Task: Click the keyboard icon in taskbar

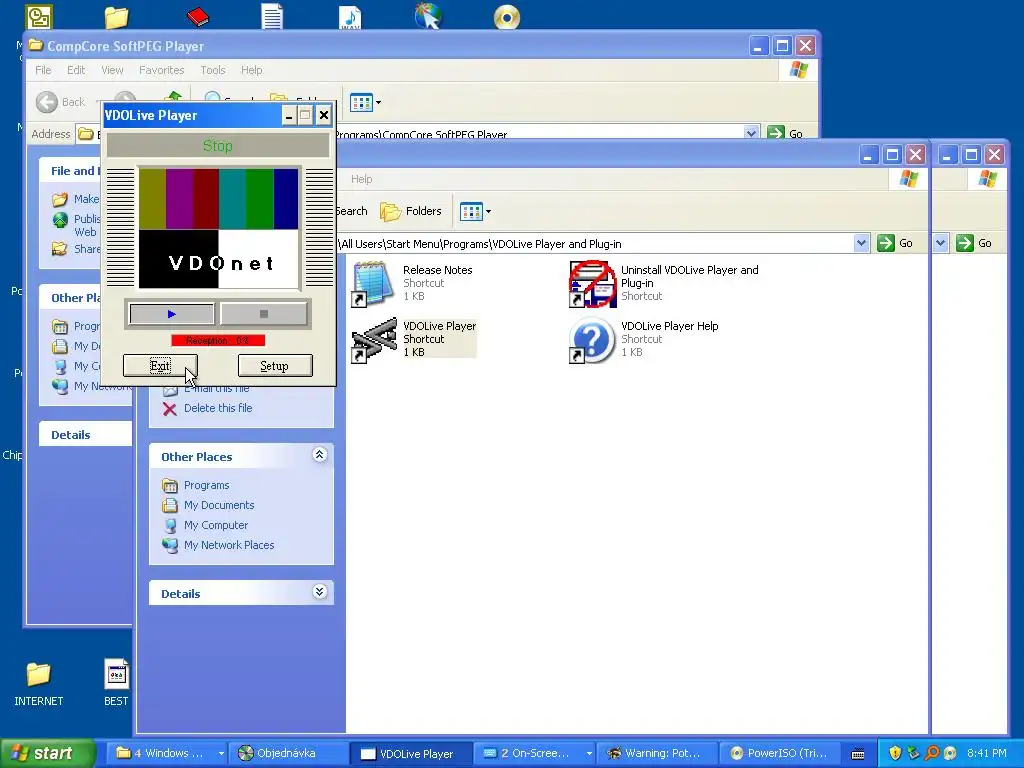Action: [859, 754]
